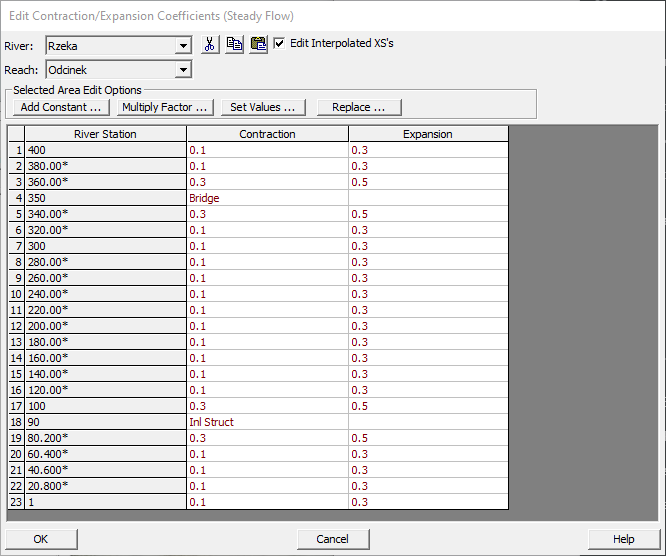666x556 pixels.
Task: Open the Reach dropdown
Action: tap(182, 70)
